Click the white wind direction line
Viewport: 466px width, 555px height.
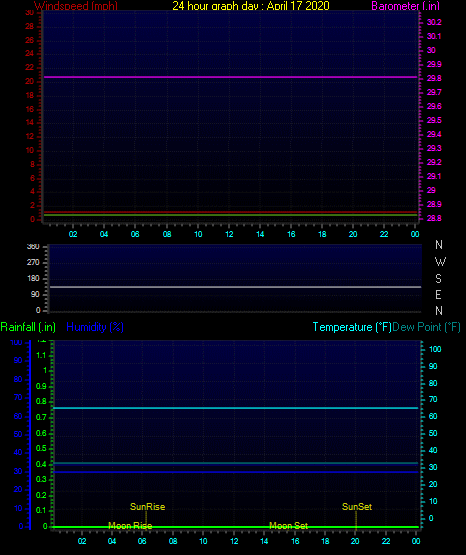pos(235,287)
